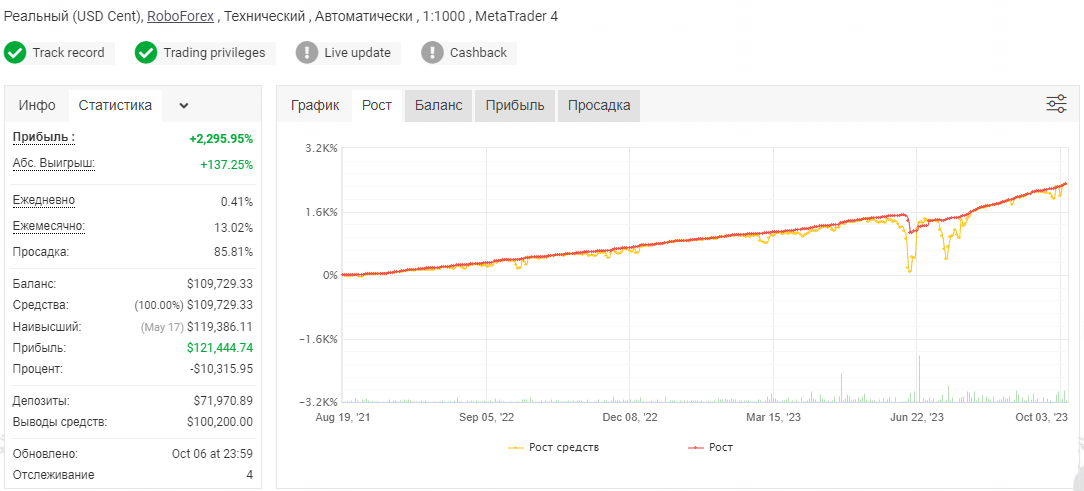Click the Live update badge label
1084x491 pixels.
(x=357, y=53)
